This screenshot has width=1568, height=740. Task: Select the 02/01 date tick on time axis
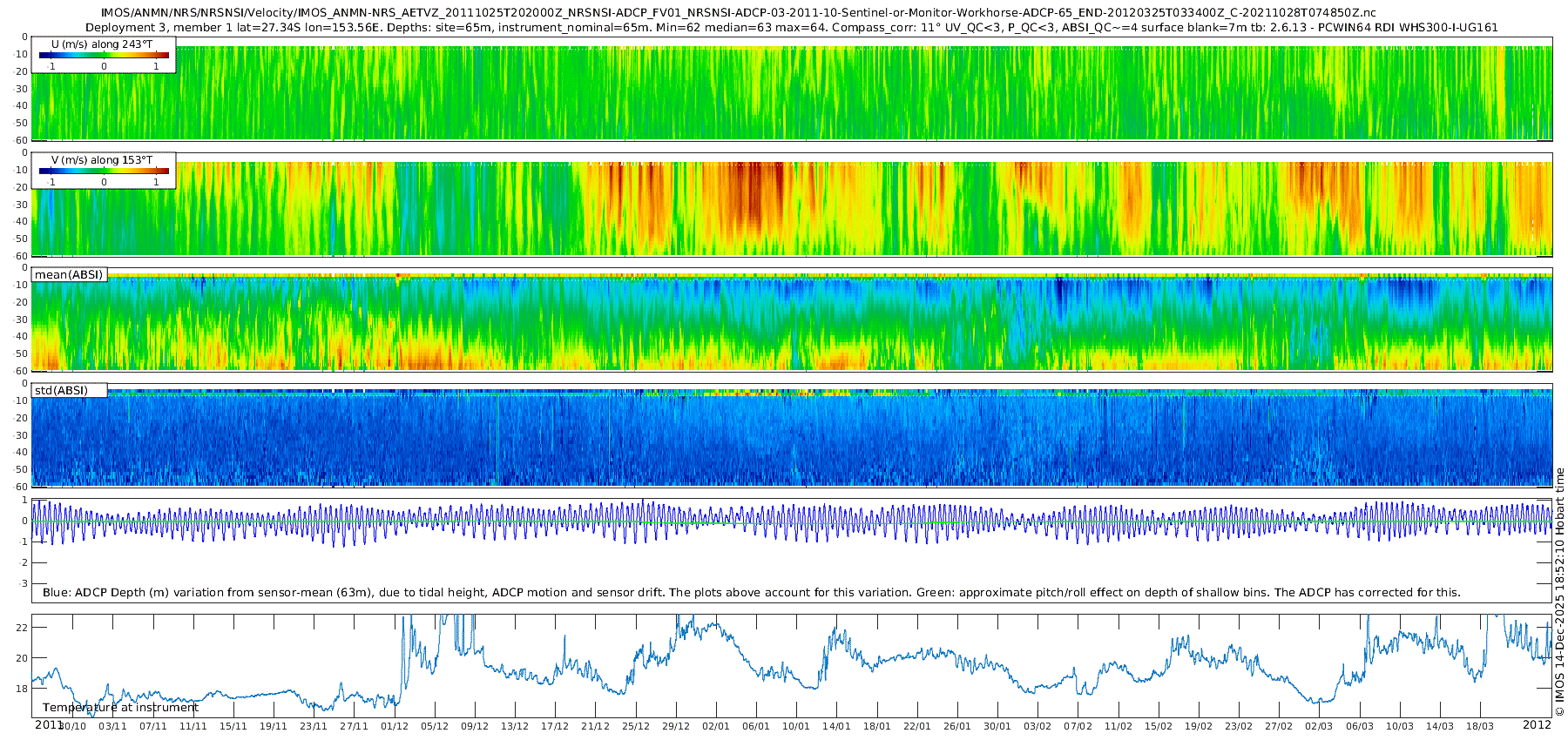tap(716, 726)
